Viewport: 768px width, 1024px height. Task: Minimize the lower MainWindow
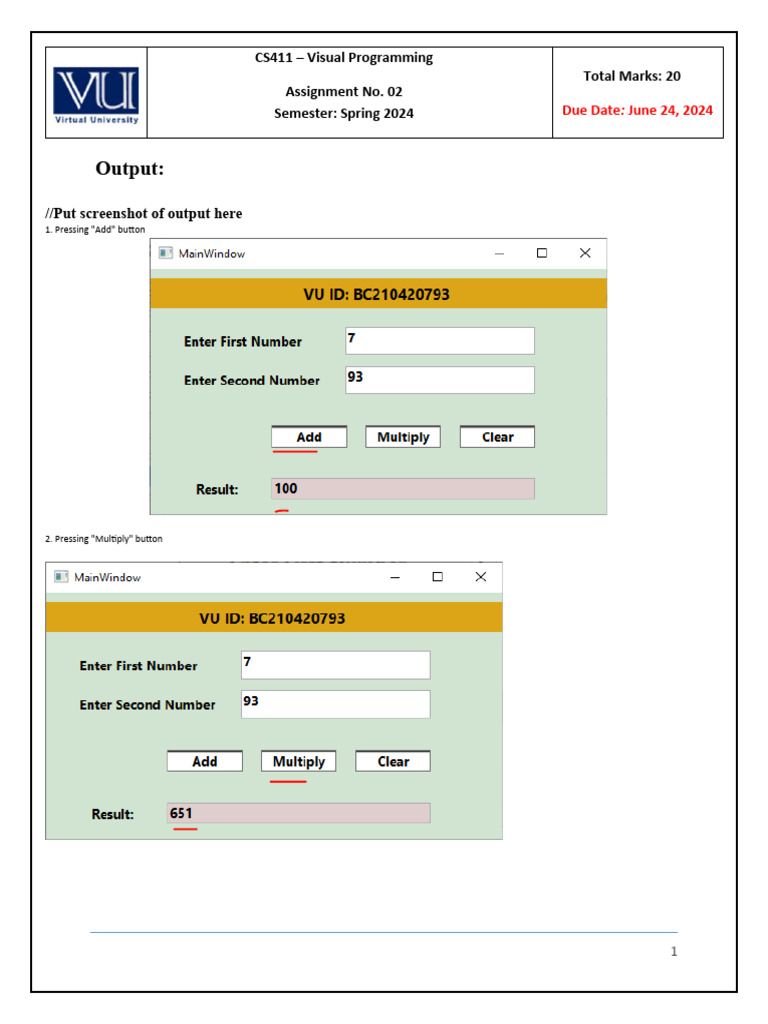(395, 577)
